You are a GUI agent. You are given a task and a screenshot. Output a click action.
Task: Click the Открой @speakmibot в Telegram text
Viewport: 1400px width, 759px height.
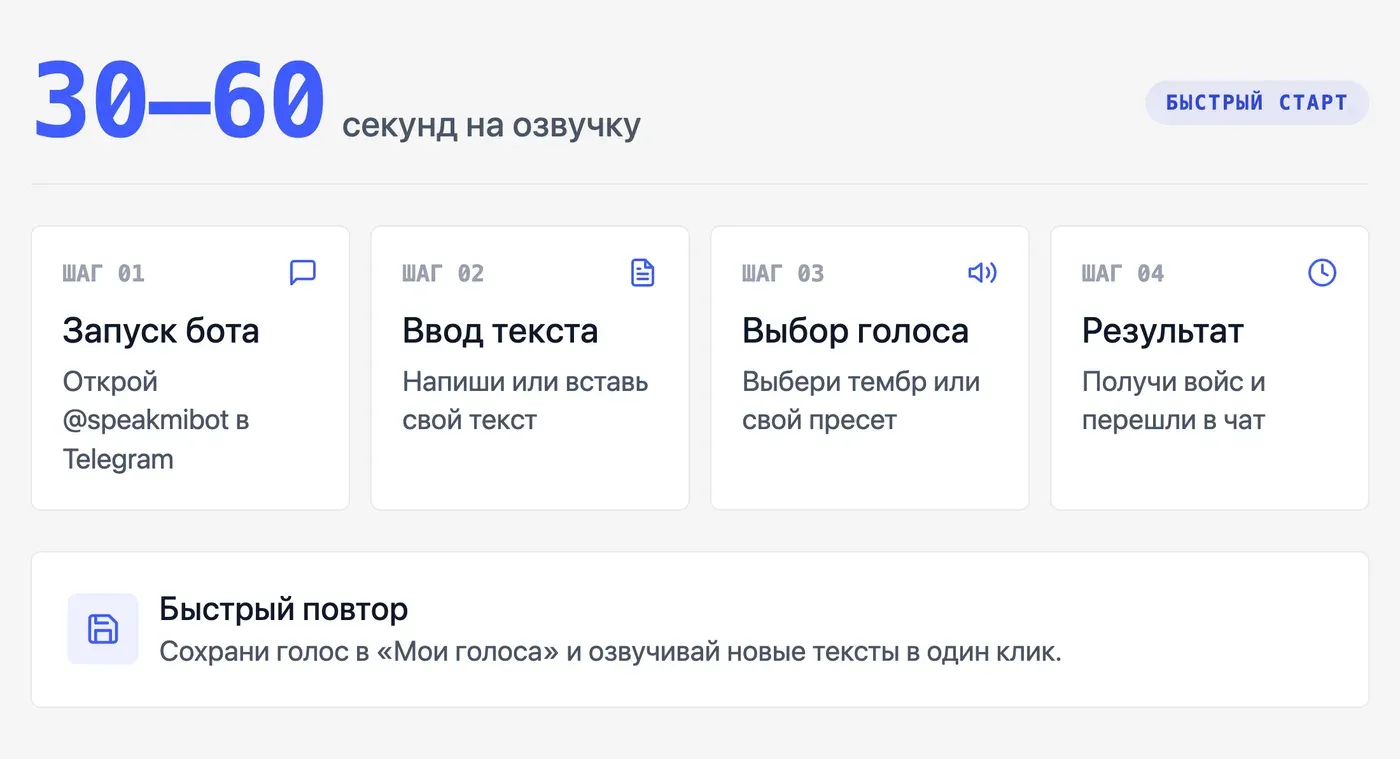point(156,420)
